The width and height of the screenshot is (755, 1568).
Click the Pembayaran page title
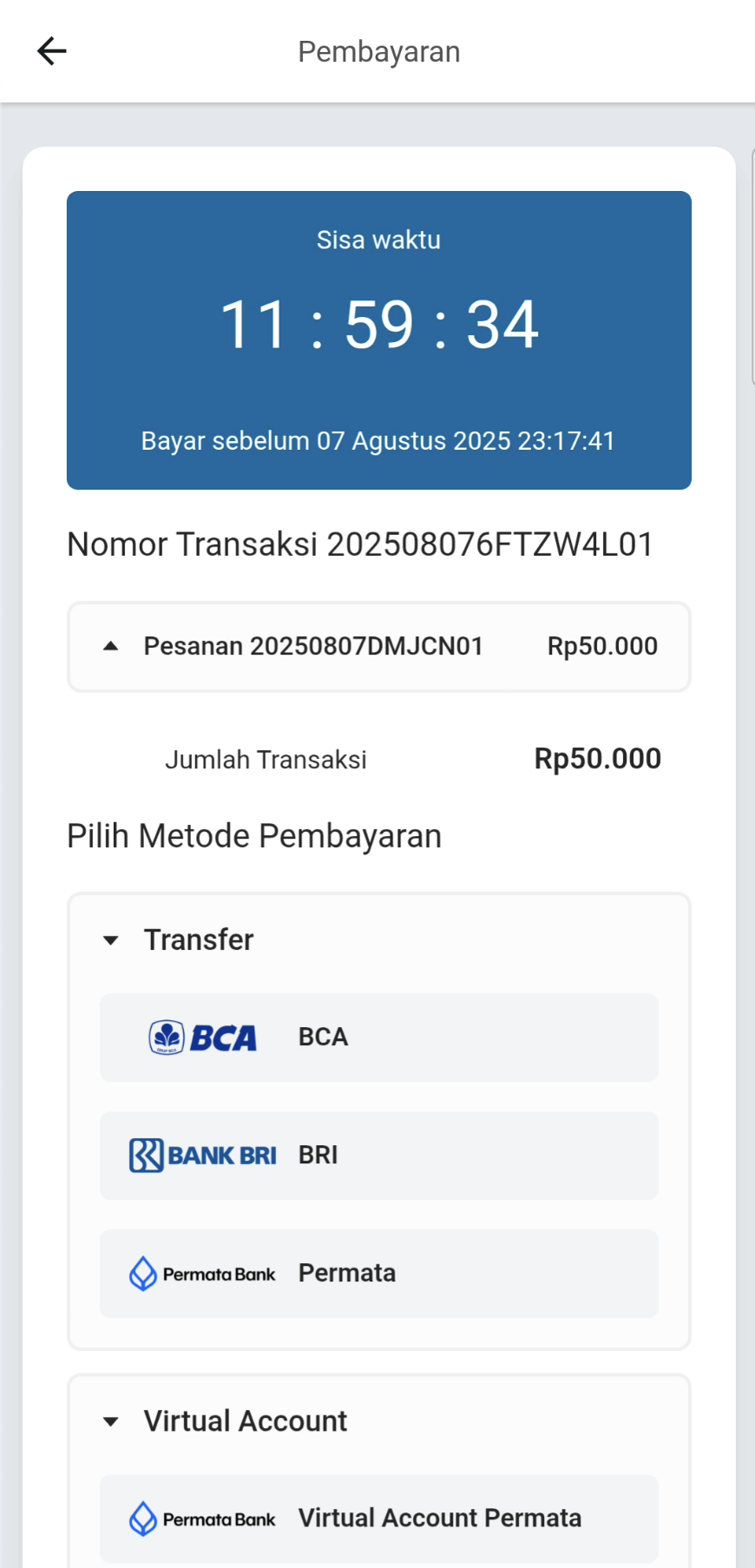[379, 52]
